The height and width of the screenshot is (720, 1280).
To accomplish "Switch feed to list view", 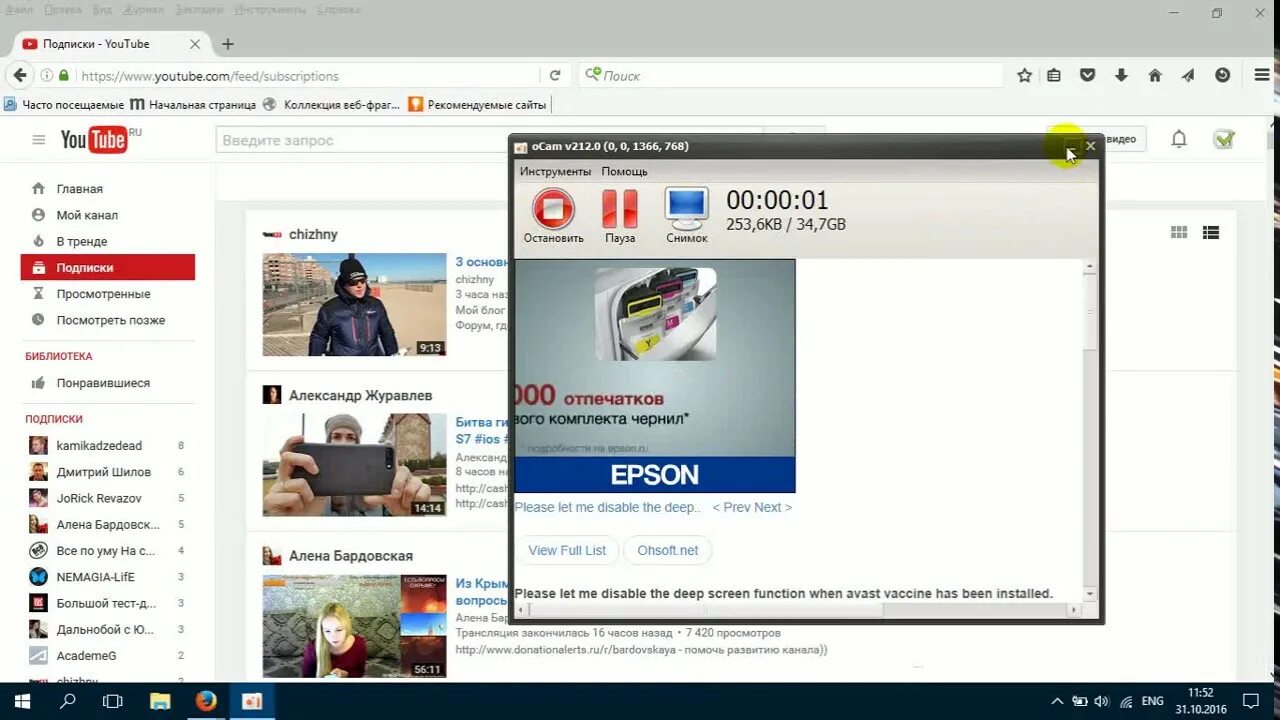I will pyautogui.click(x=1211, y=232).
